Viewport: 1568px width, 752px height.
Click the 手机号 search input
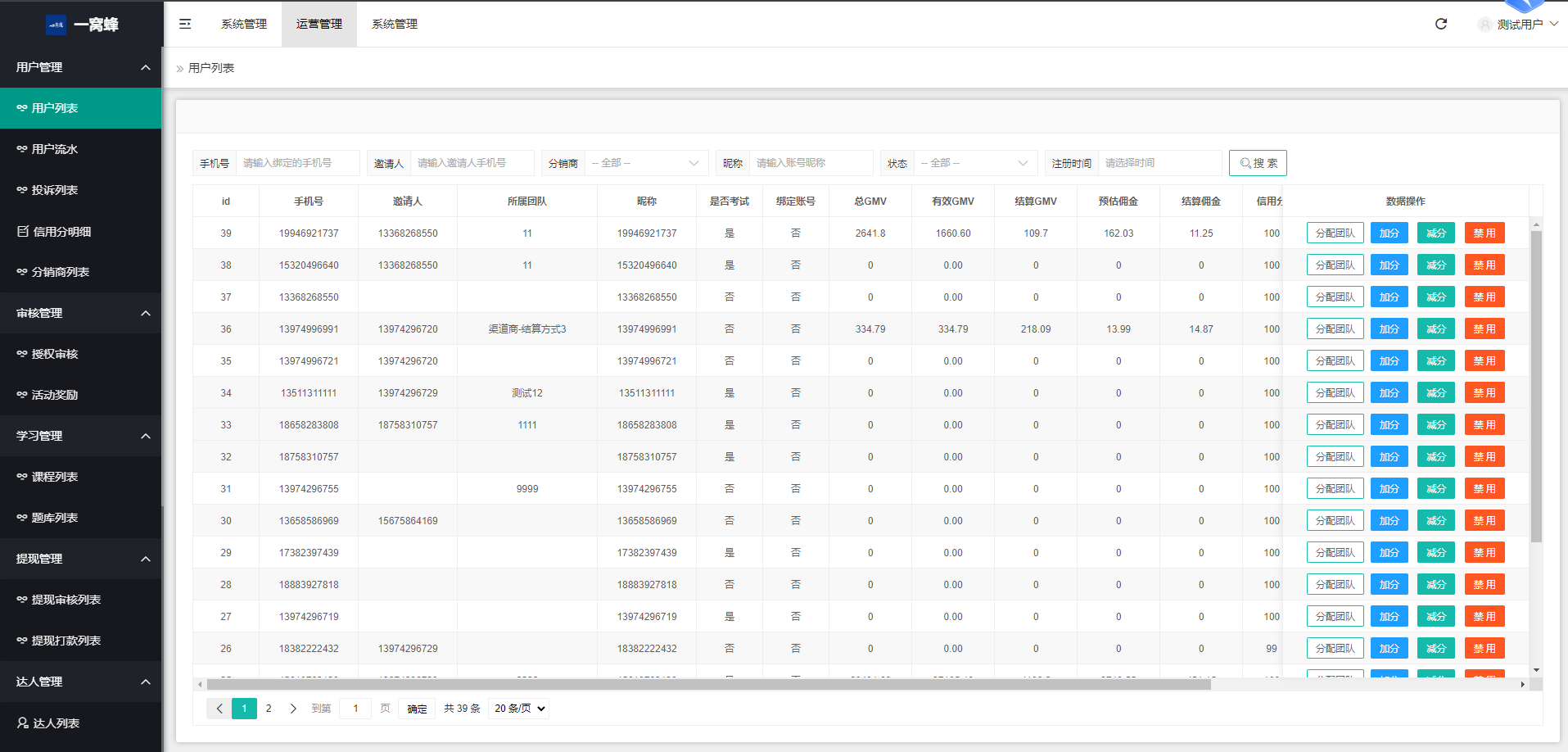click(298, 163)
